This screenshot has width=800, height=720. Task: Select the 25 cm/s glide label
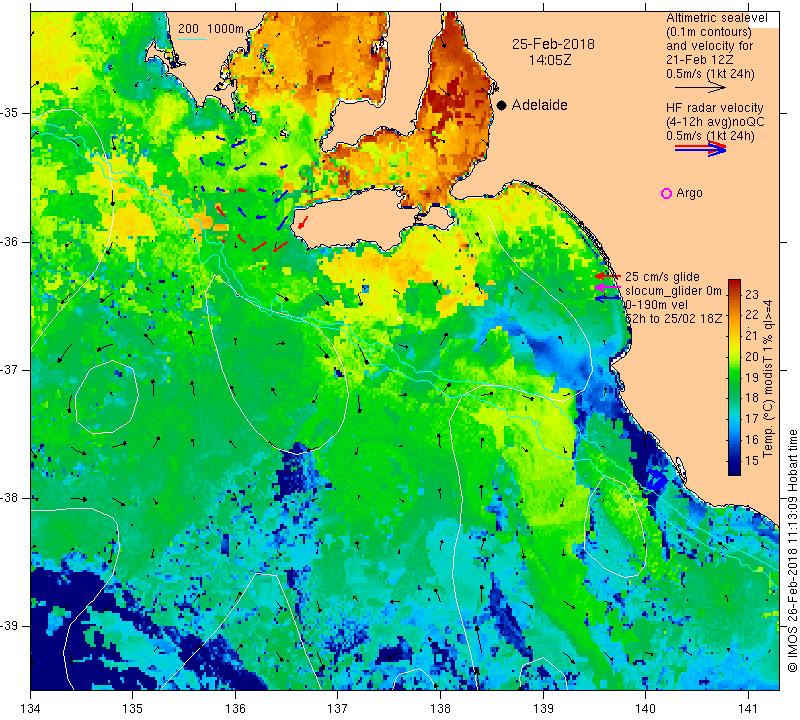tap(662, 277)
